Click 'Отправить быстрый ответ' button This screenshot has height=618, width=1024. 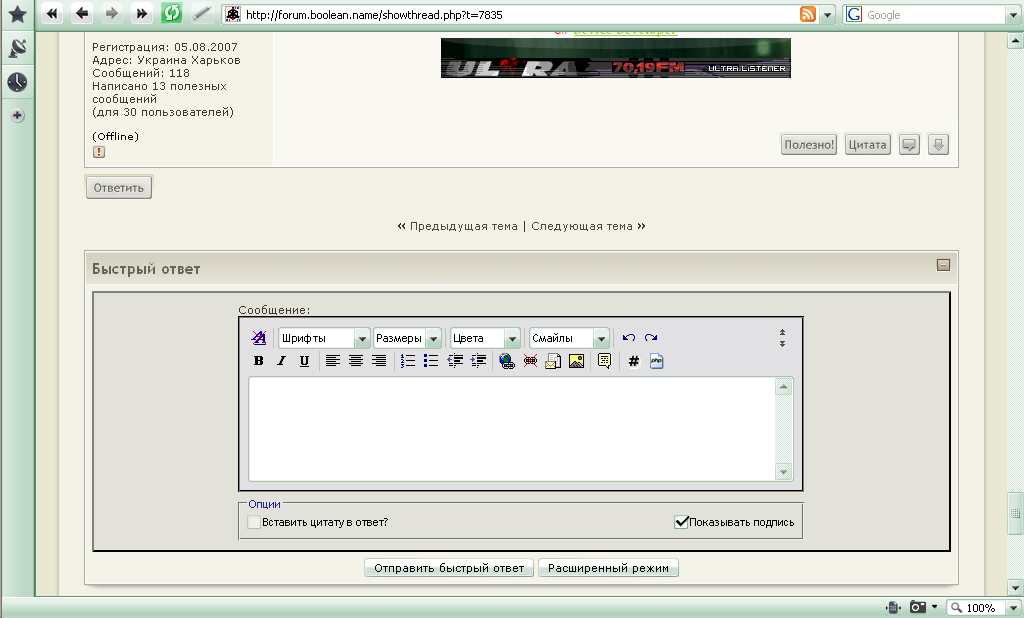pos(449,568)
